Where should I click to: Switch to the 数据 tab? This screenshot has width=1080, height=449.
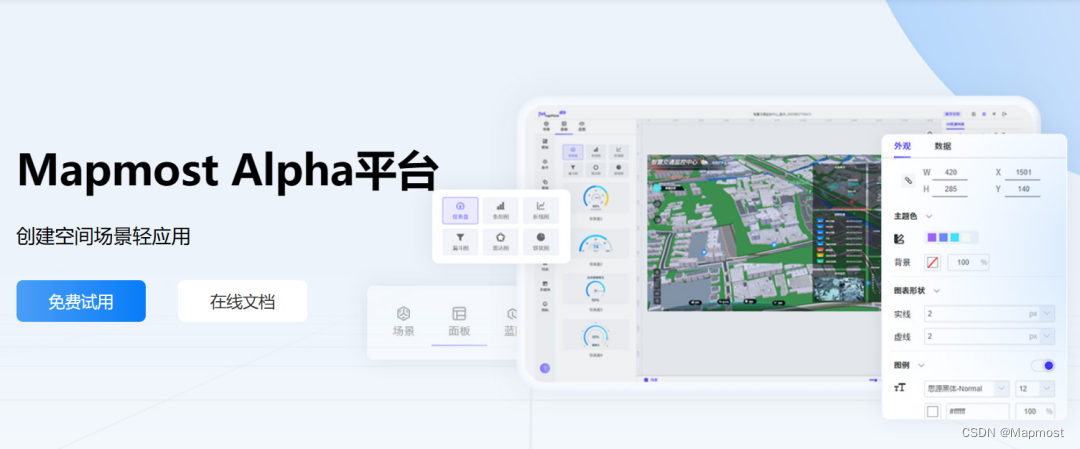tap(943, 146)
